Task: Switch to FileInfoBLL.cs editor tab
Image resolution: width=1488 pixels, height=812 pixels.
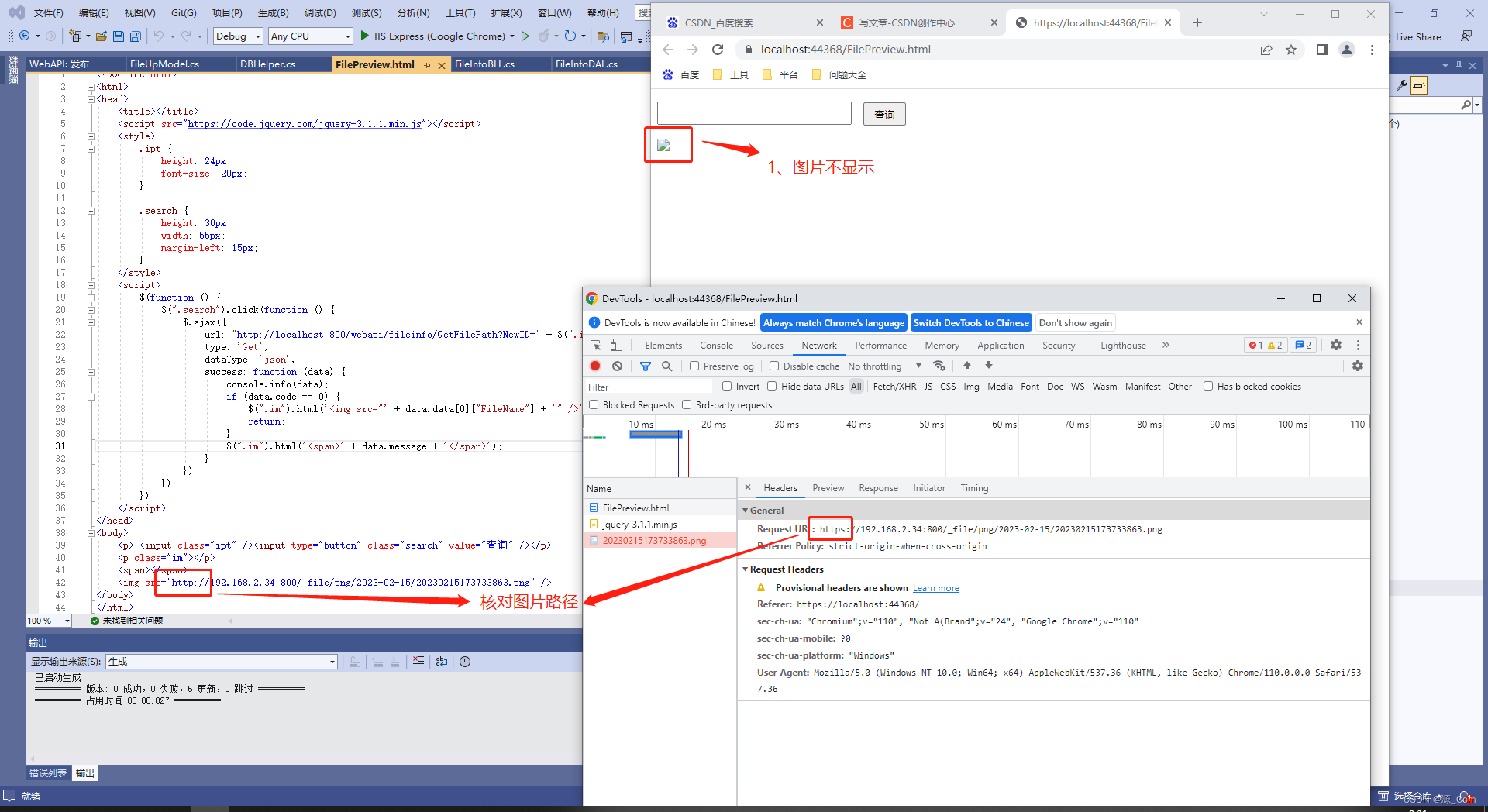Action: 484,64
